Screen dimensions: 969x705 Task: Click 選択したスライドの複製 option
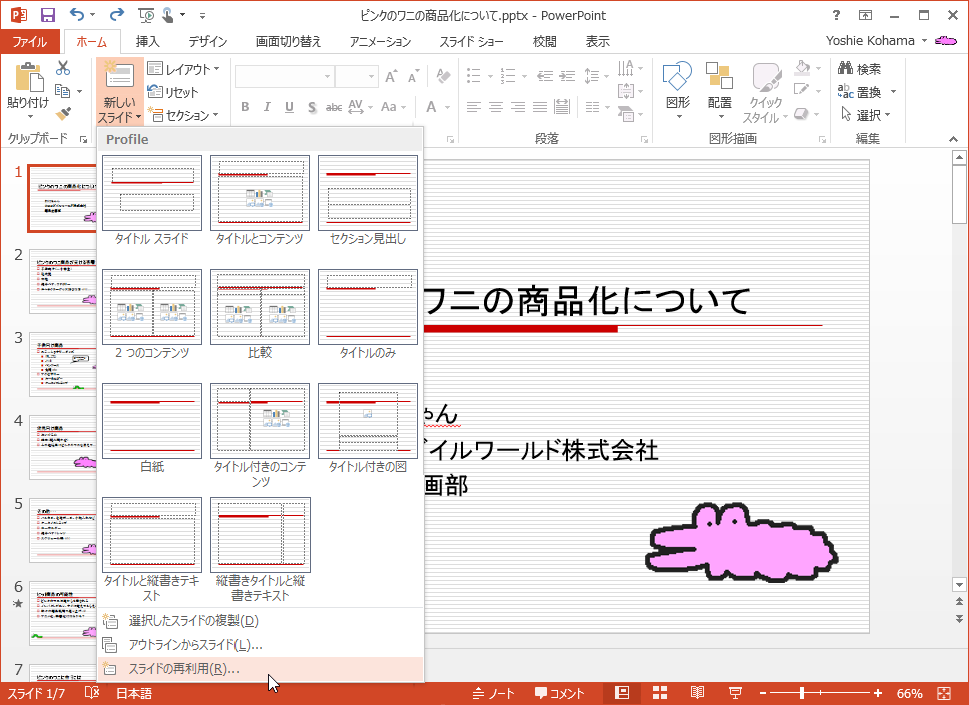(194, 621)
